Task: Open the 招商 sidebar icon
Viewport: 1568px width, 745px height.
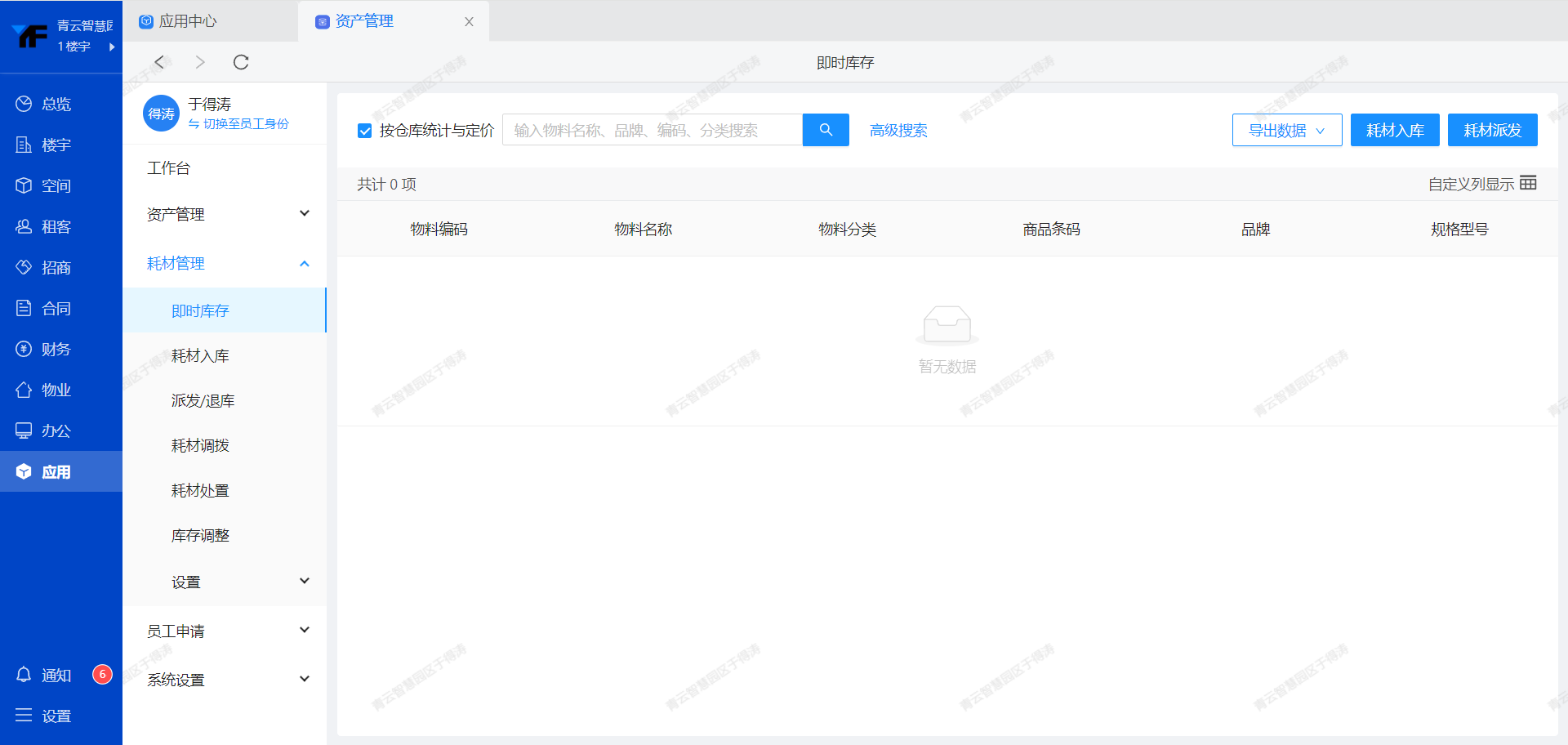Action: point(24,267)
